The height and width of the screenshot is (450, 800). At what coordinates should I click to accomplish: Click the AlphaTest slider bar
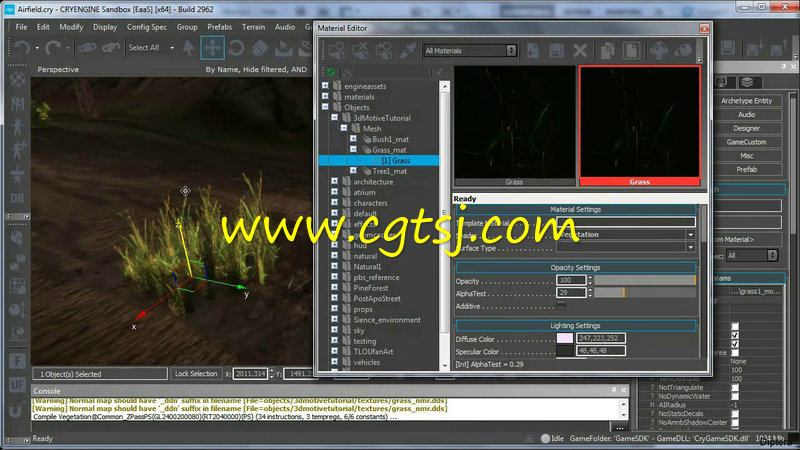click(x=645, y=293)
